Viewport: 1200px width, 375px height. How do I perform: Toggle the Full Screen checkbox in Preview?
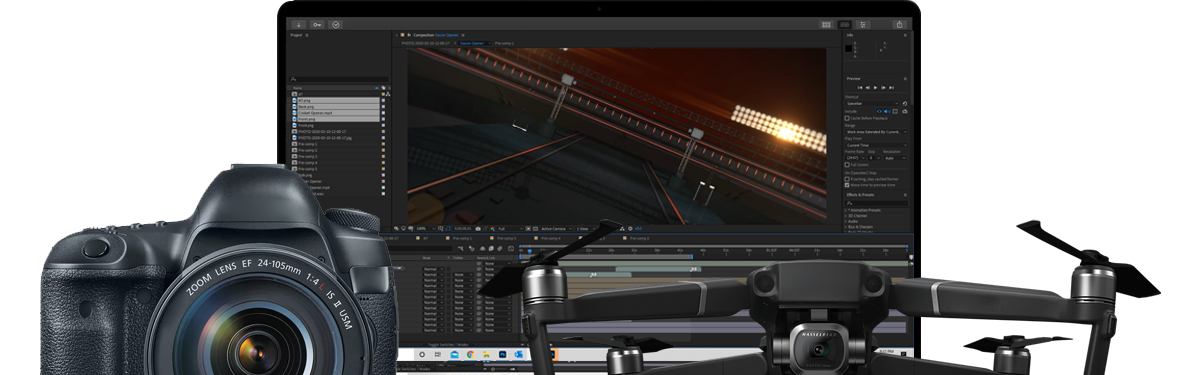pyautogui.click(x=848, y=164)
